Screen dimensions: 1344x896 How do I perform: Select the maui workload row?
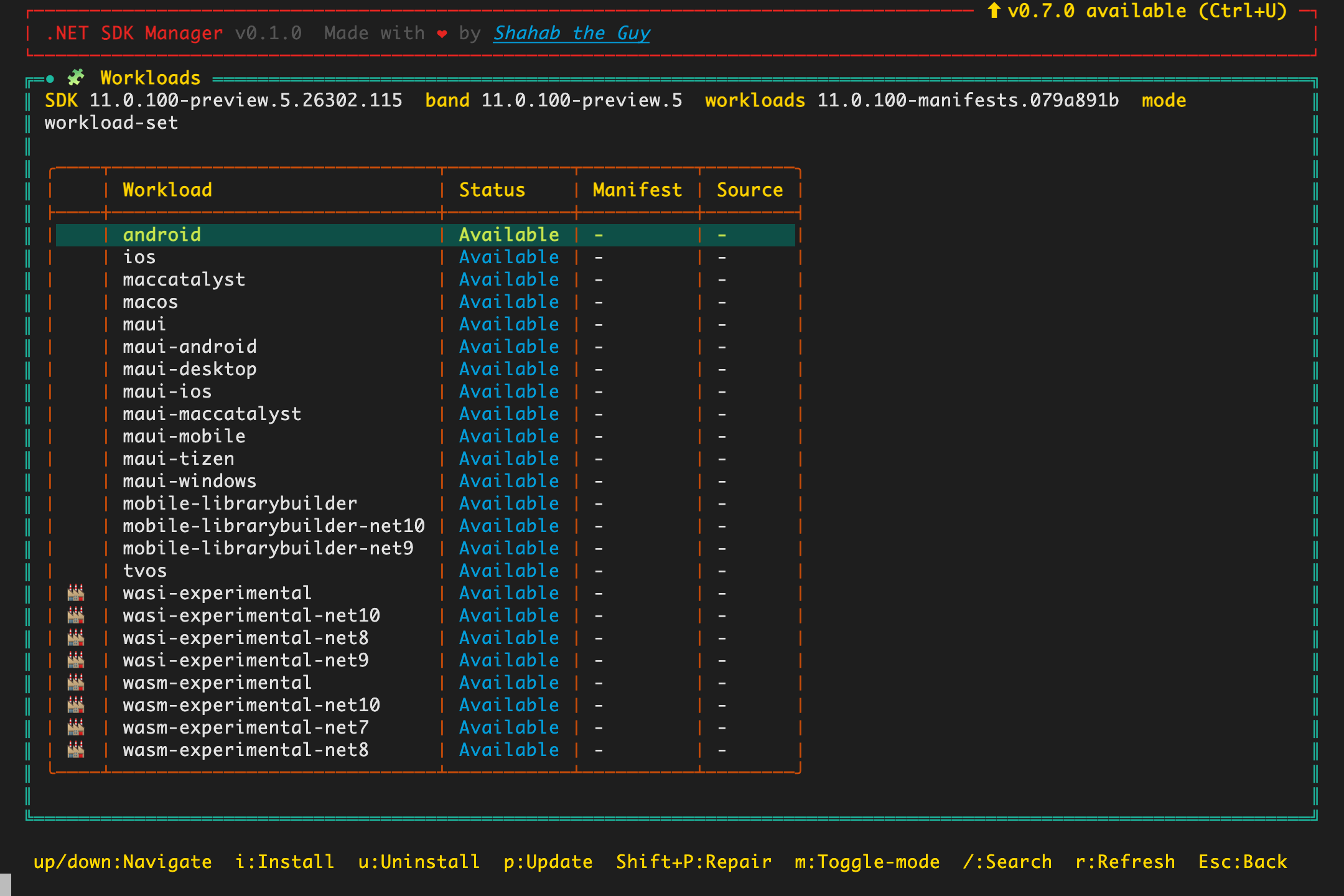point(426,324)
